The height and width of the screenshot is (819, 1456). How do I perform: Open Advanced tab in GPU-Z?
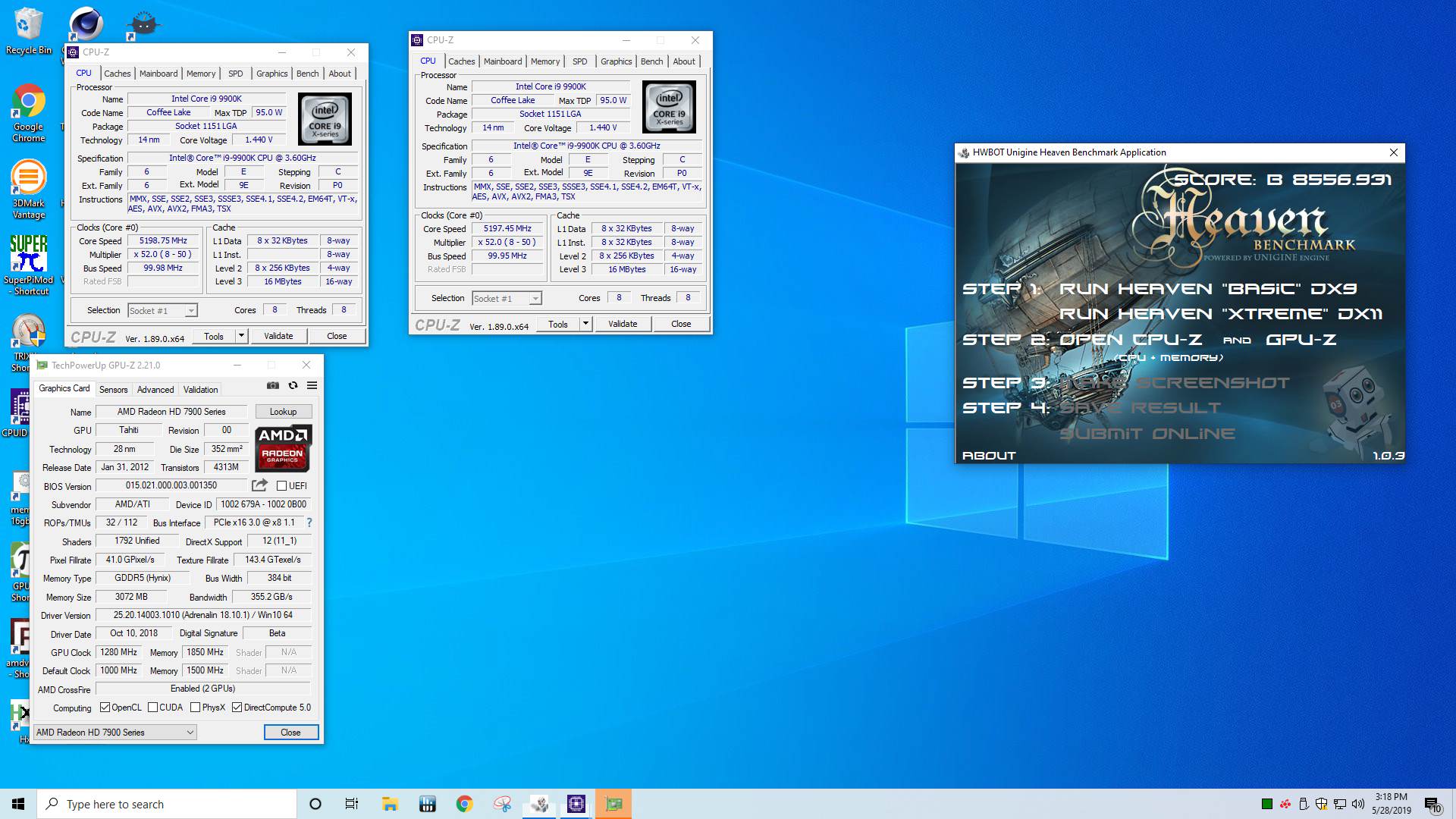pos(155,389)
